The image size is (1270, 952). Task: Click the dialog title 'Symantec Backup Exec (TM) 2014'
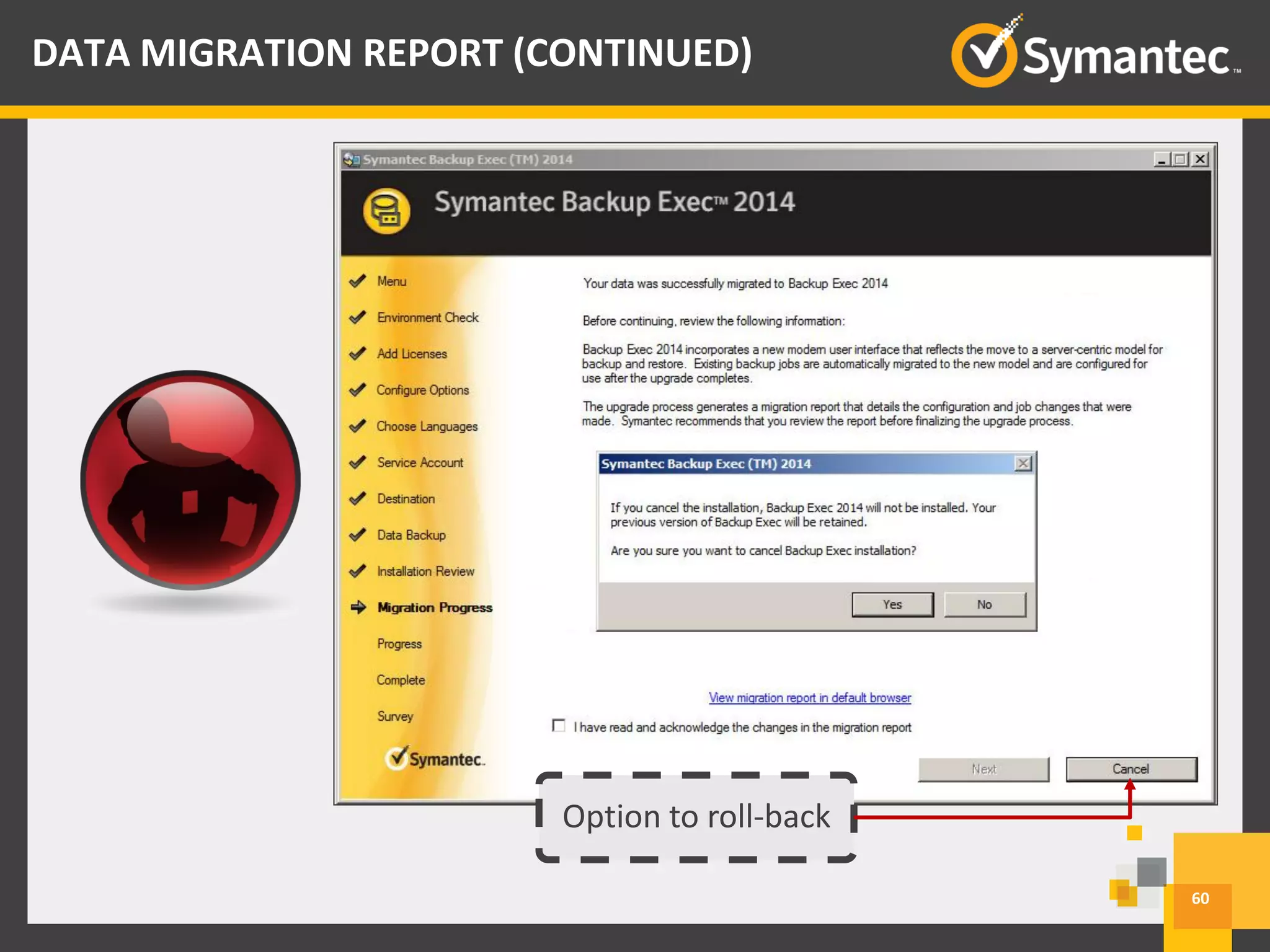click(x=706, y=464)
